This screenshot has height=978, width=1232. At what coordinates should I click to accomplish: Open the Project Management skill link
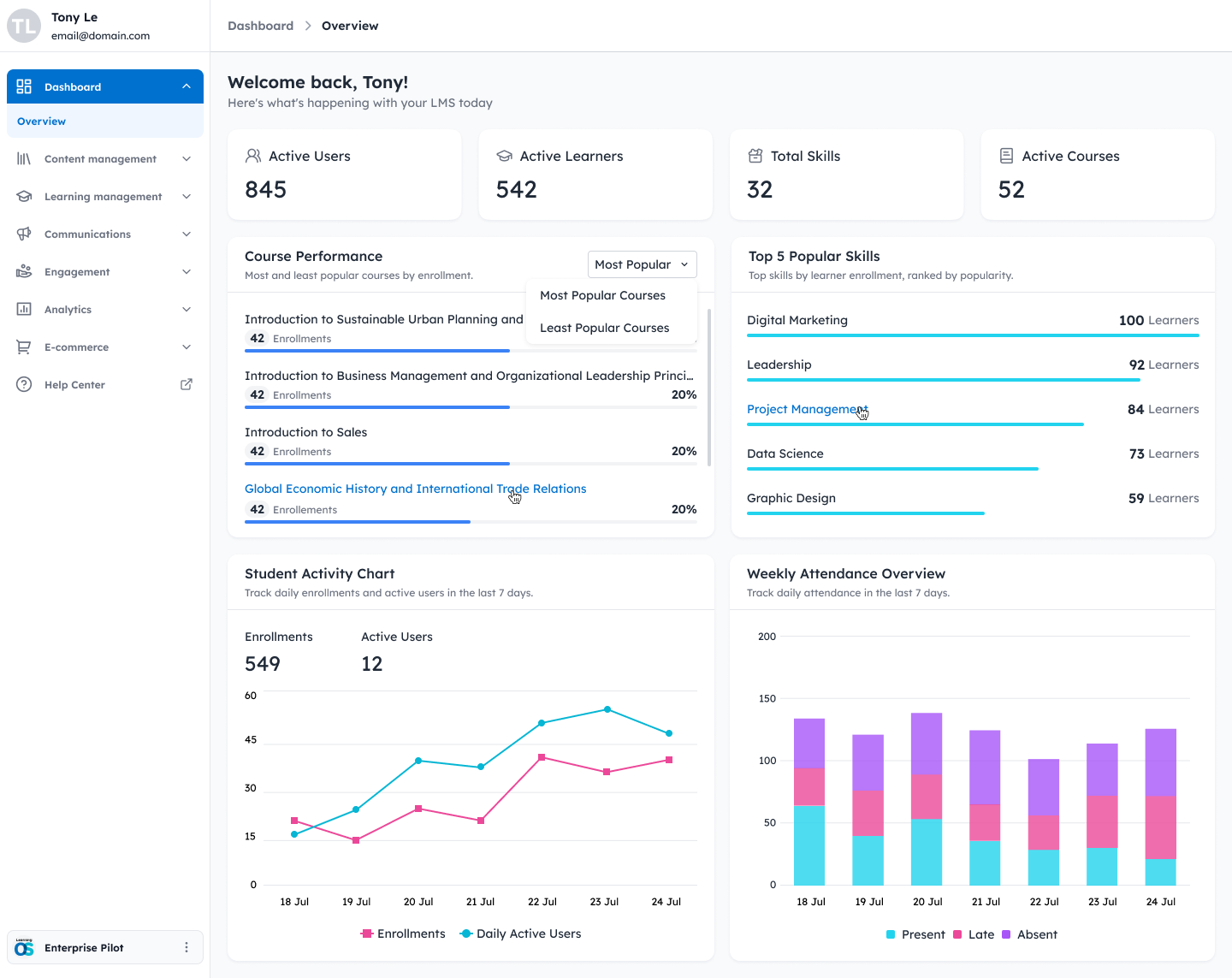pyautogui.click(x=806, y=409)
